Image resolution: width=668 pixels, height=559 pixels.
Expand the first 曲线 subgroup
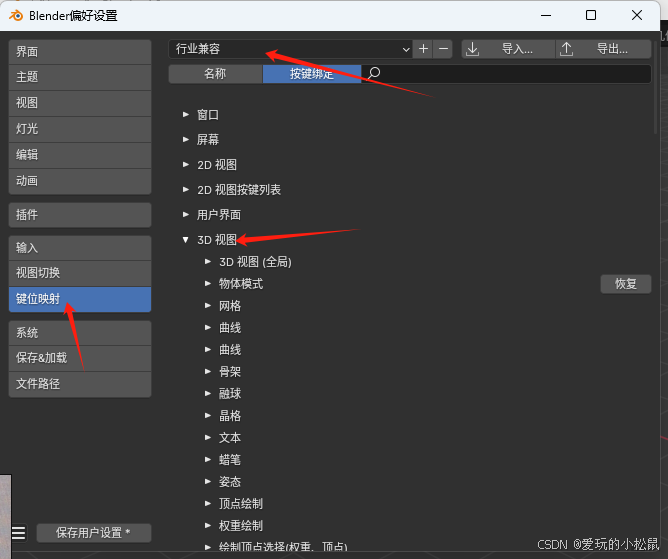[x=208, y=328]
